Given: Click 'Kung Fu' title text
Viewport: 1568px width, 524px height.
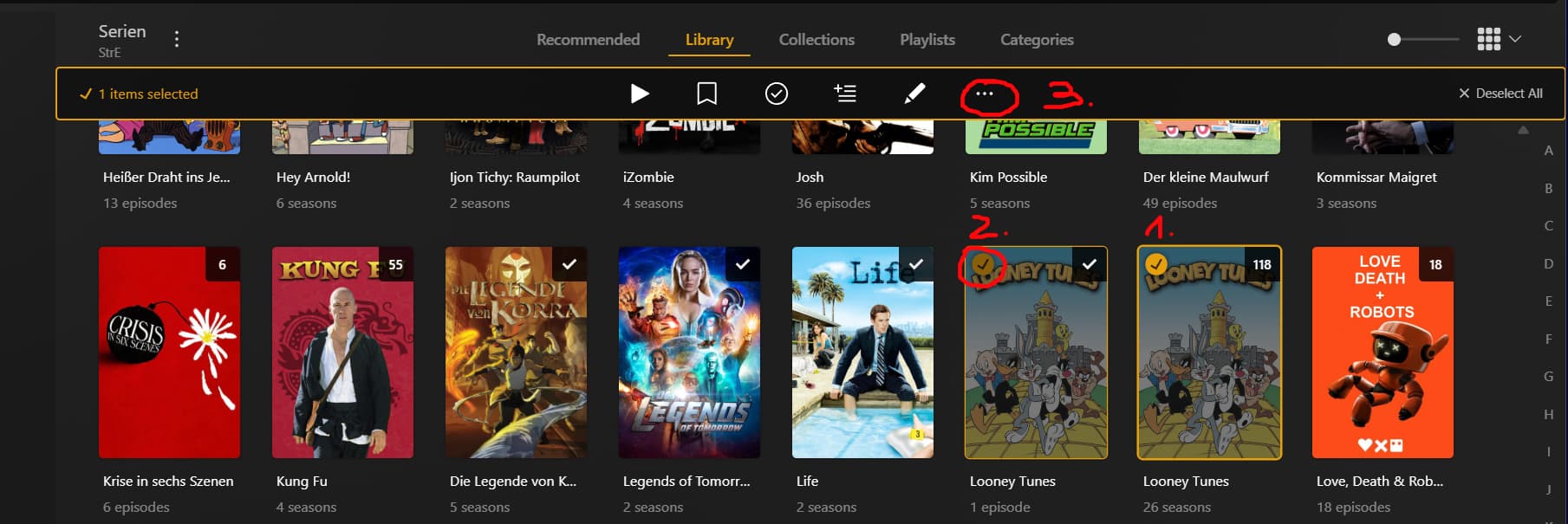Looking at the screenshot, I should coord(302,481).
